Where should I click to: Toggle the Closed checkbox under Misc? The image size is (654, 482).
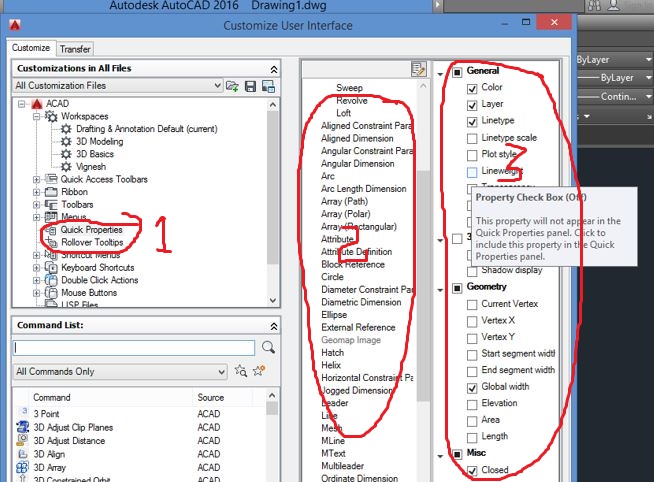tap(472, 471)
